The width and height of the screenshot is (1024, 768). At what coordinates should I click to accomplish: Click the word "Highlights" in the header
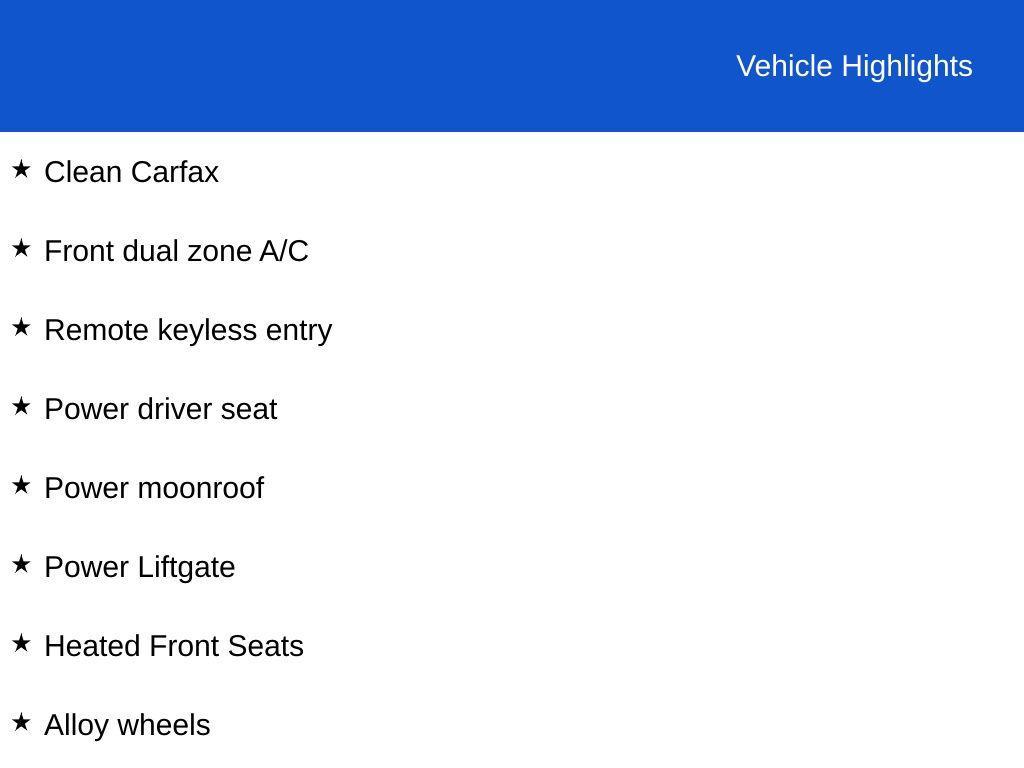[907, 66]
